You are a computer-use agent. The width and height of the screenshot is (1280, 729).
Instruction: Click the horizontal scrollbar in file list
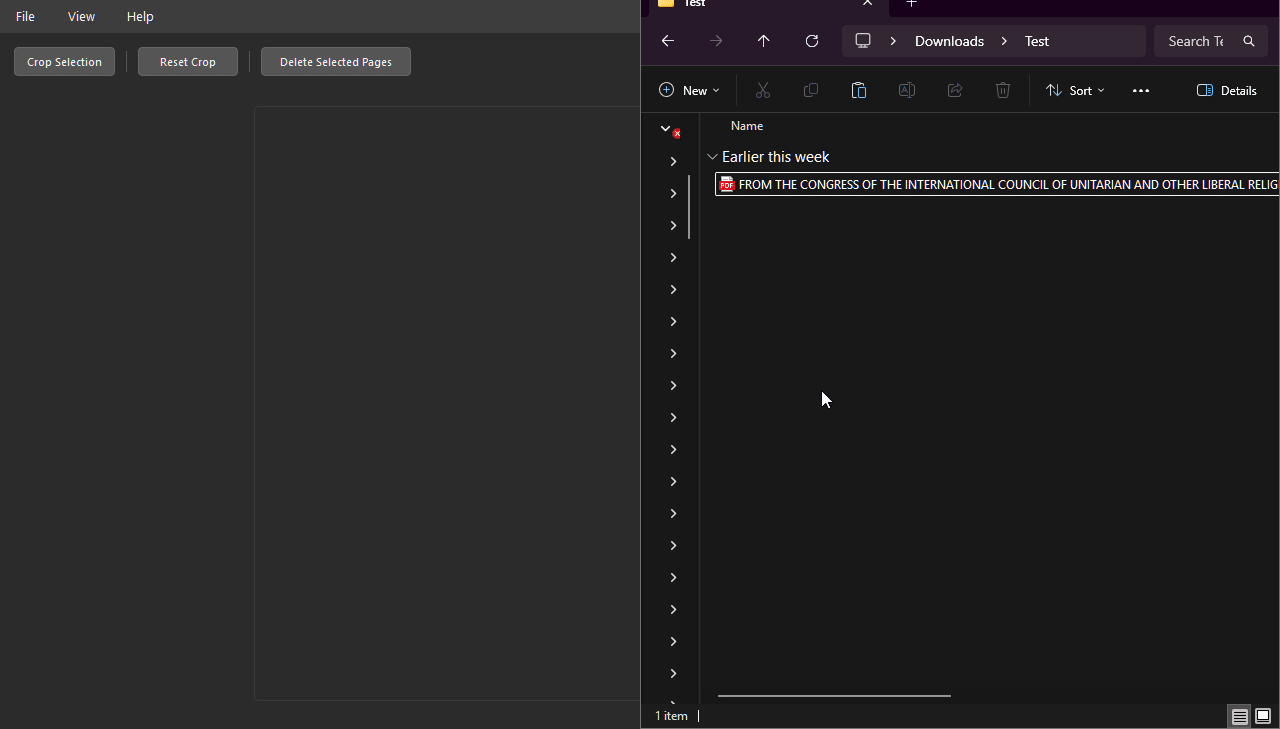click(x=834, y=695)
